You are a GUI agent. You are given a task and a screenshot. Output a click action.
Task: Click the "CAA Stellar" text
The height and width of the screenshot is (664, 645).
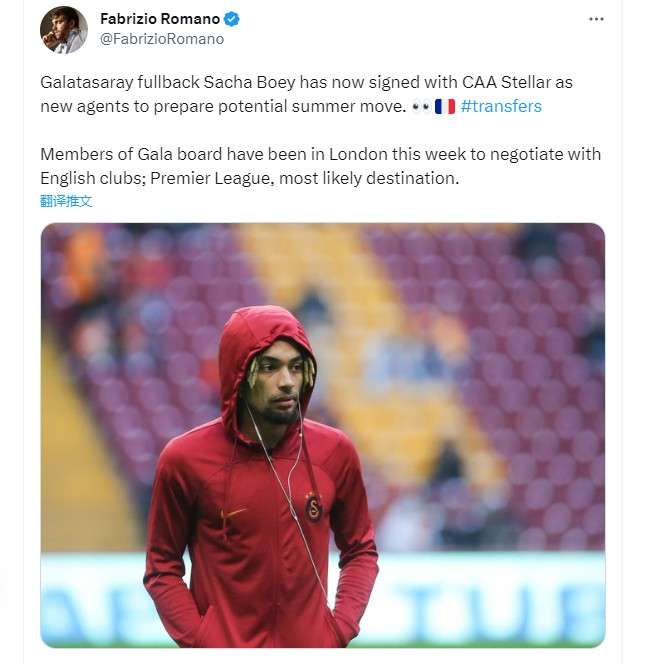pos(508,81)
